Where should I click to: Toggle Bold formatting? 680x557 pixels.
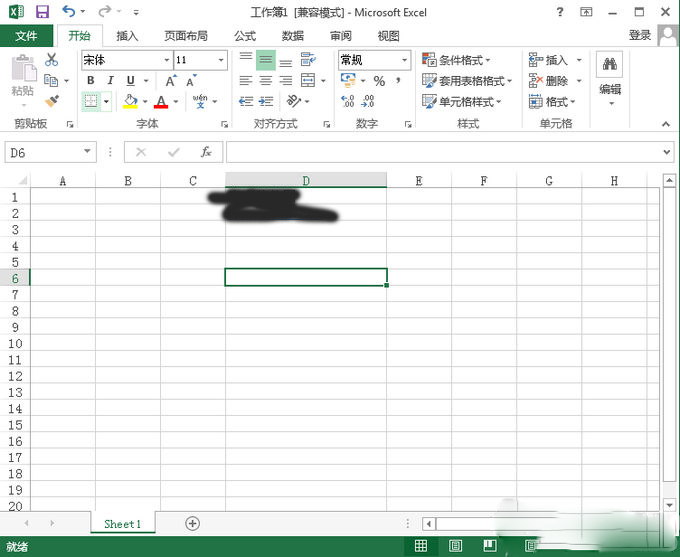pyautogui.click(x=91, y=80)
